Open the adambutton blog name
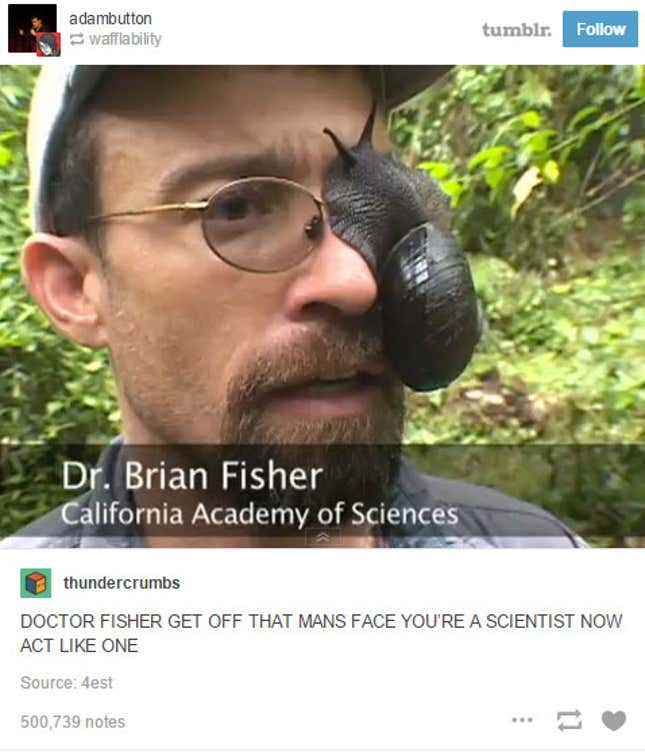 [110, 18]
